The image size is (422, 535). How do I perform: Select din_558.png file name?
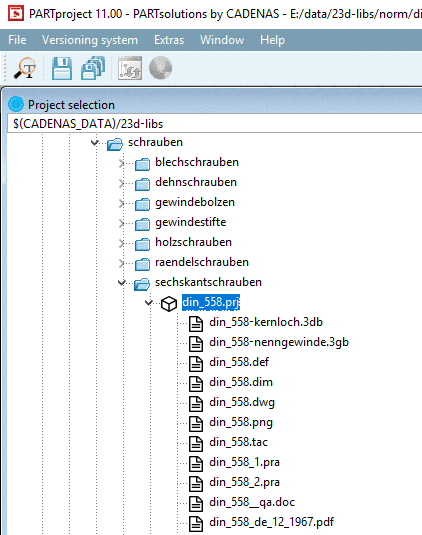[x=241, y=422]
